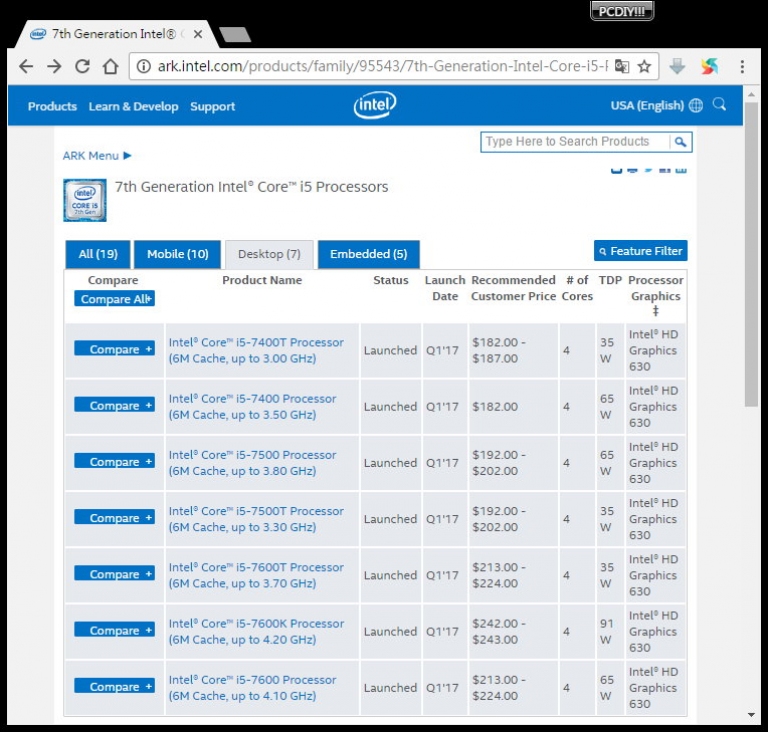Open the Intel Core i5-7600 Processor link
The height and width of the screenshot is (732, 768).
(x=252, y=688)
